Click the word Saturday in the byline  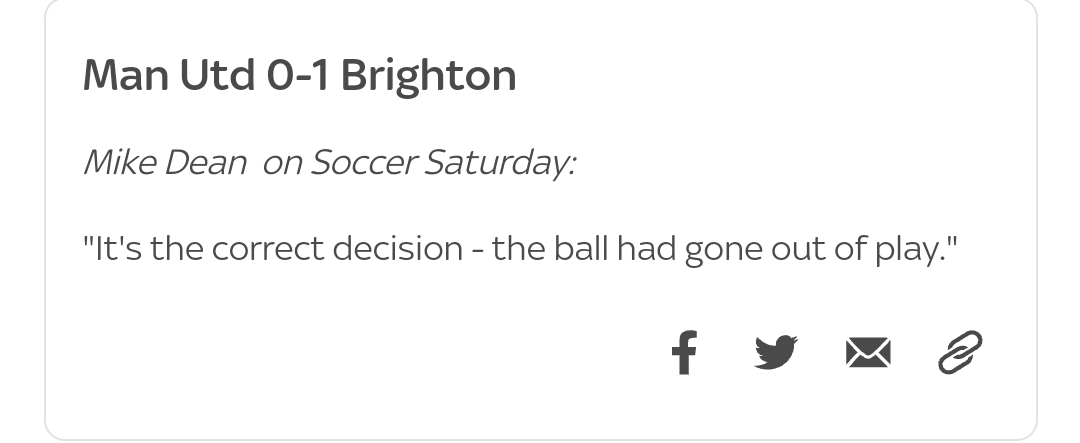[x=499, y=164]
